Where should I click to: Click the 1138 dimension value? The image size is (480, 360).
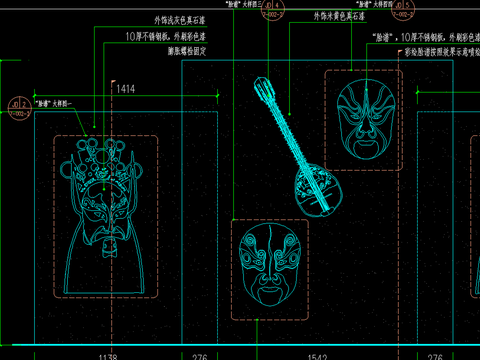tap(108, 357)
